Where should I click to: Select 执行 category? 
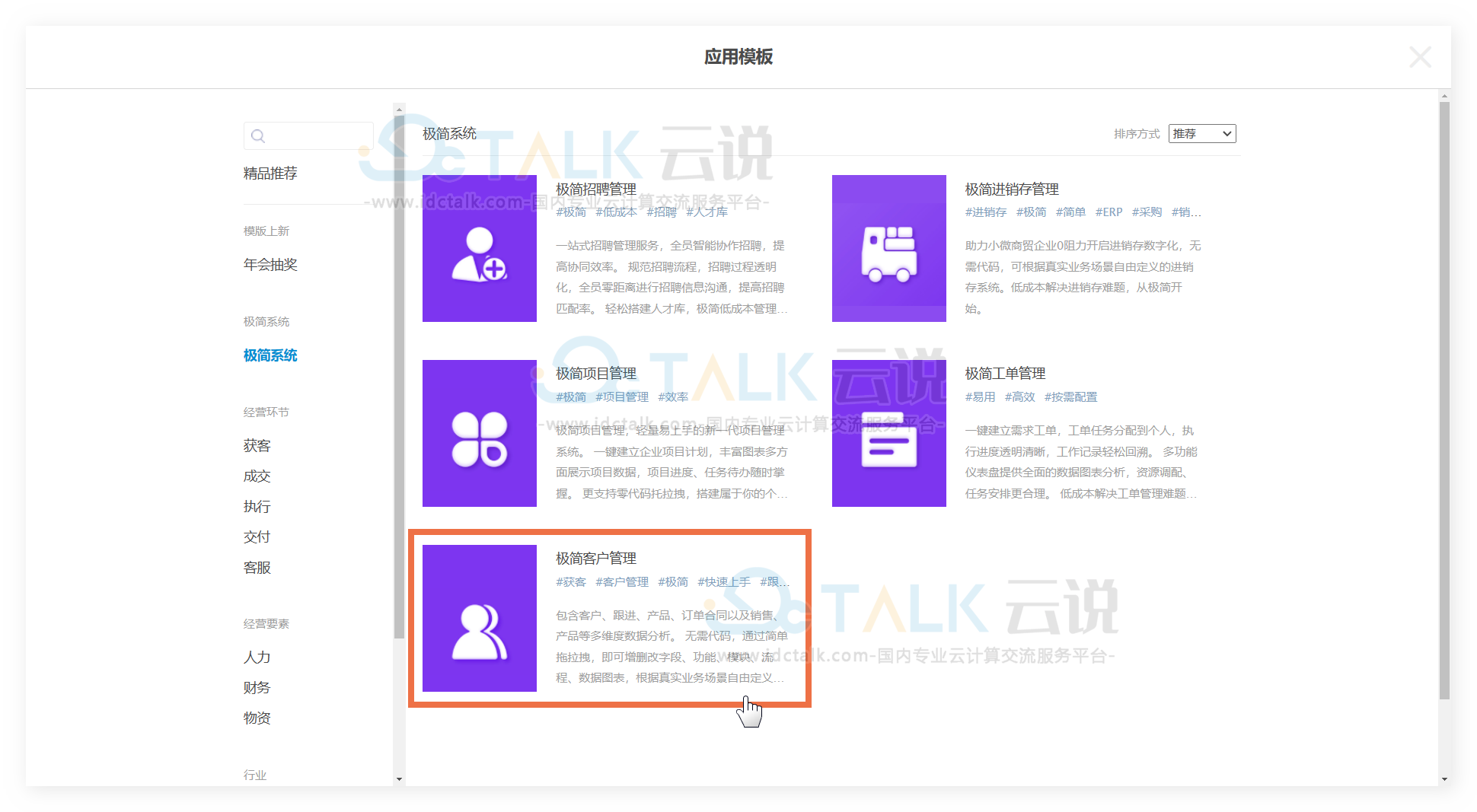257,507
